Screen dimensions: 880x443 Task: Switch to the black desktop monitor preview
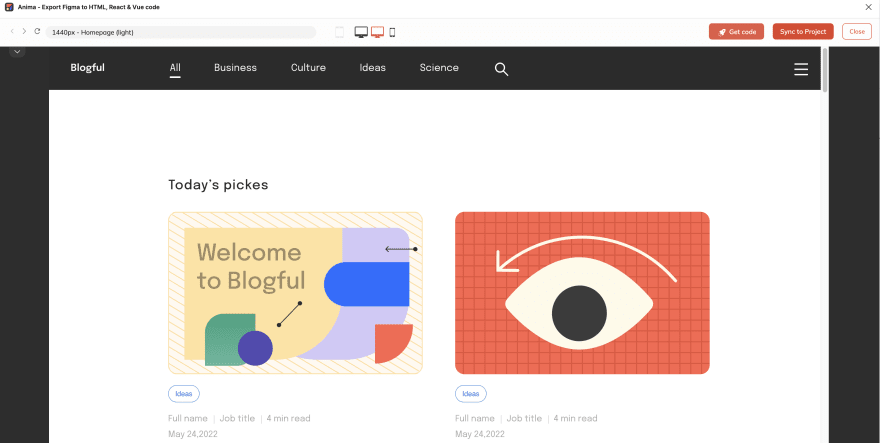coord(361,32)
